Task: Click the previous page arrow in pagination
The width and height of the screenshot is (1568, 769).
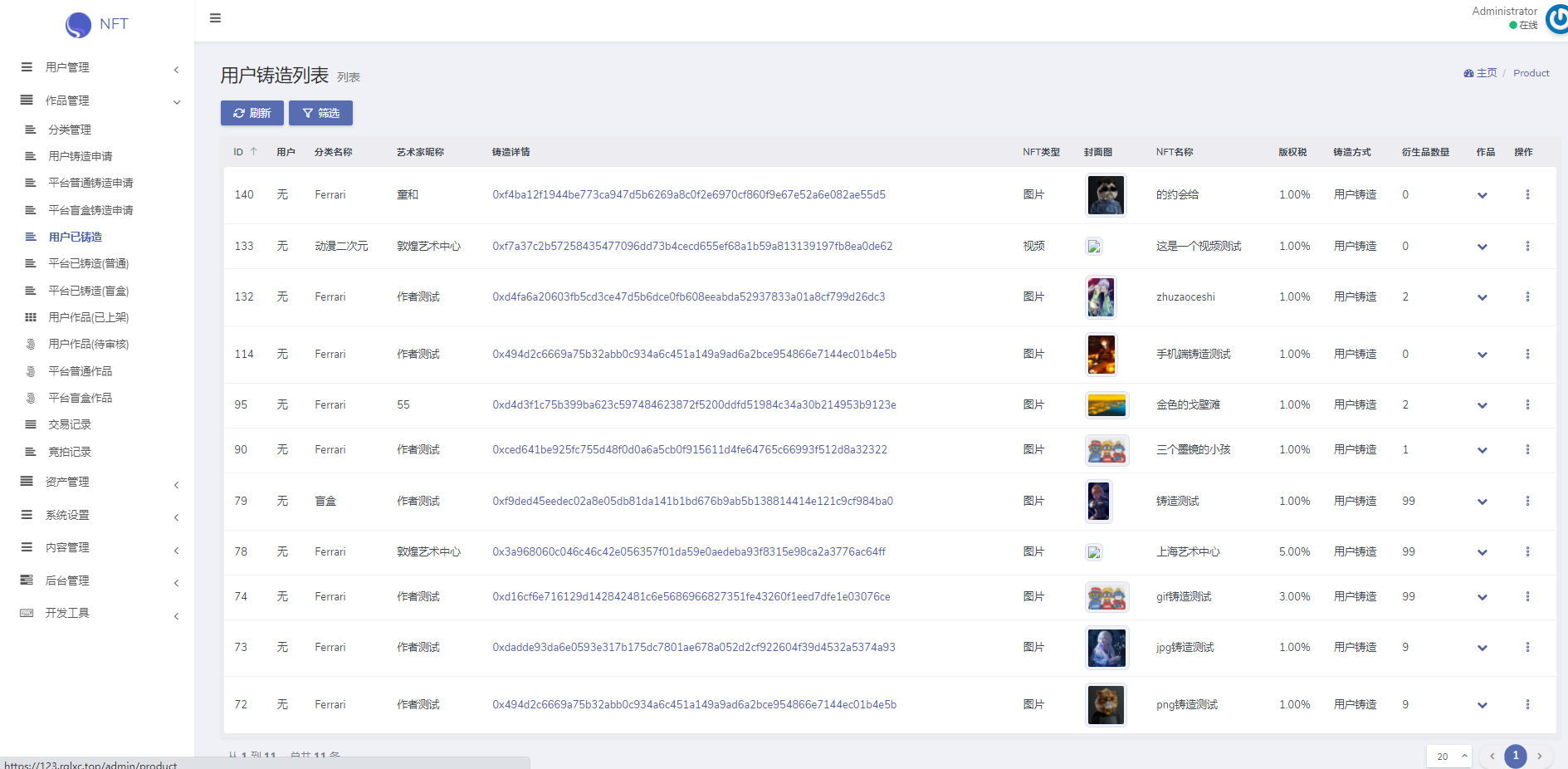Action: pos(1492,756)
